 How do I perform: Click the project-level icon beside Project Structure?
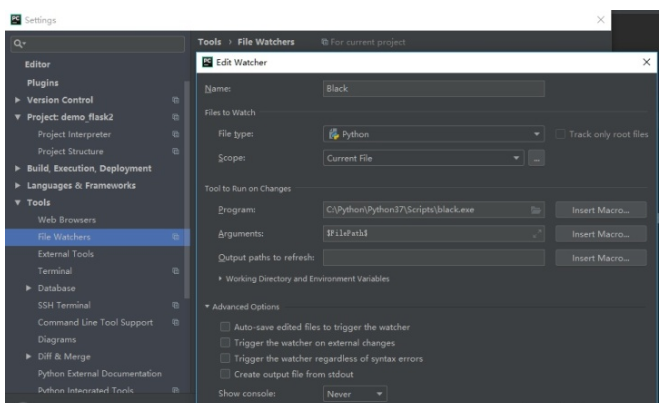(175, 151)
